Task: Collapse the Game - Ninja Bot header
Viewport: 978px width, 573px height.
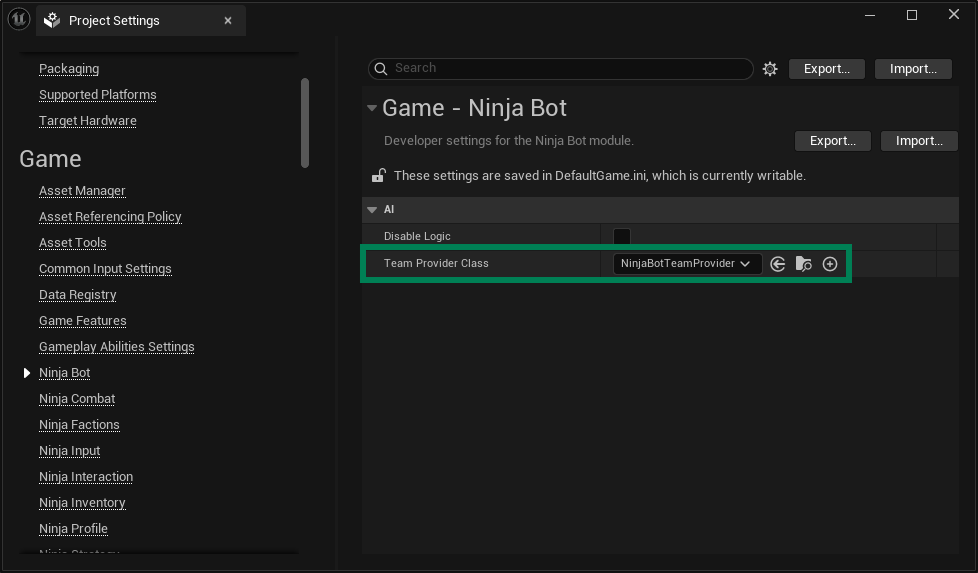Action: (372, 108)
